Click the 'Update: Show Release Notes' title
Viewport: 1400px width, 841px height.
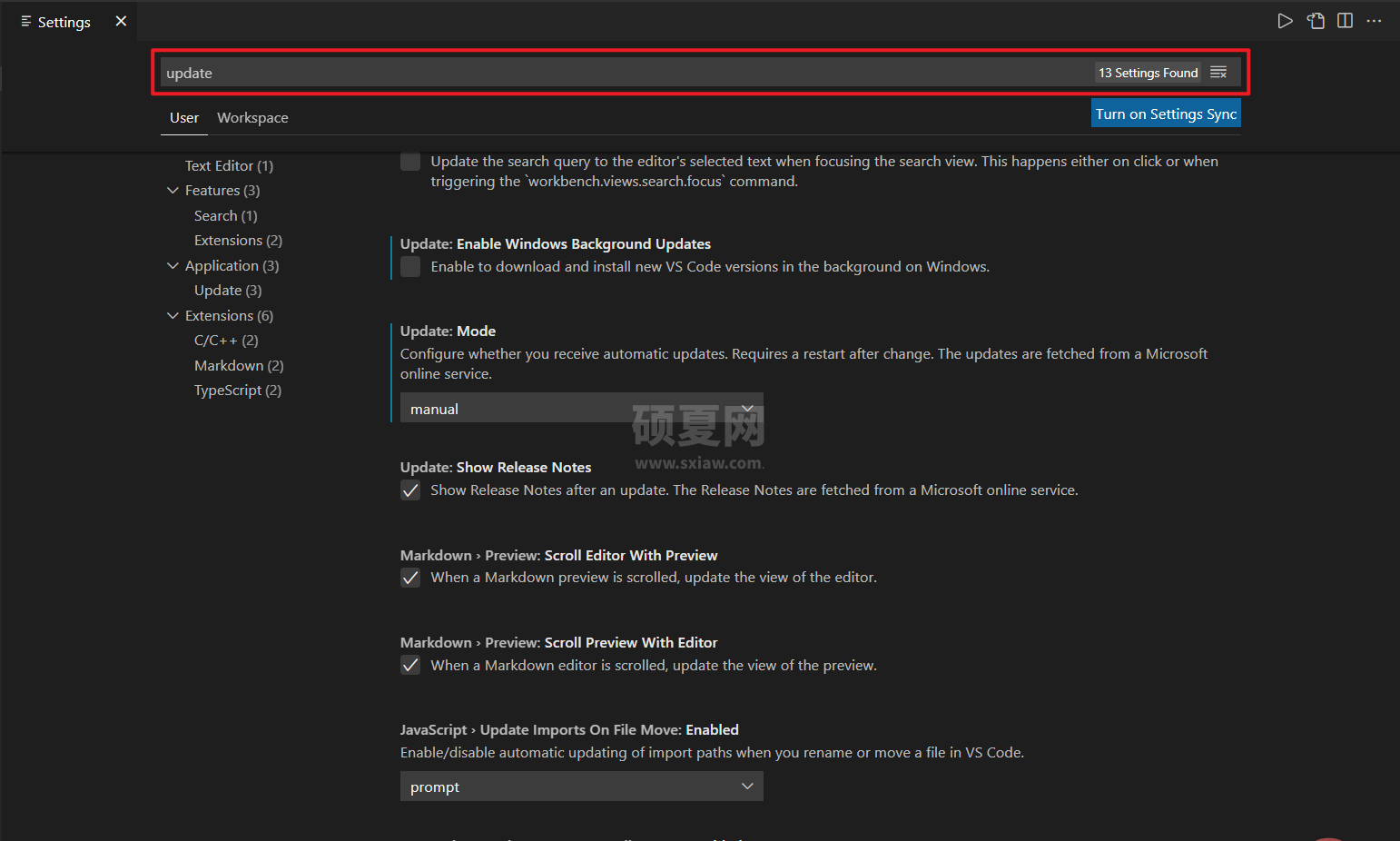pos(496,468)
